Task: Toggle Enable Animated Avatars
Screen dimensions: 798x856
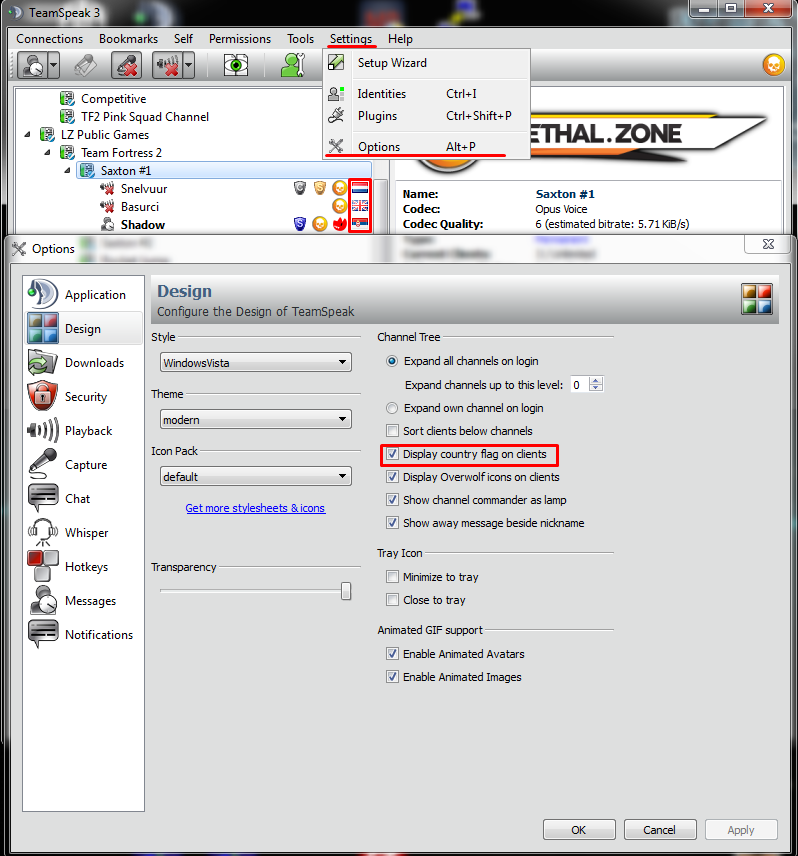Action: [392, 653]
